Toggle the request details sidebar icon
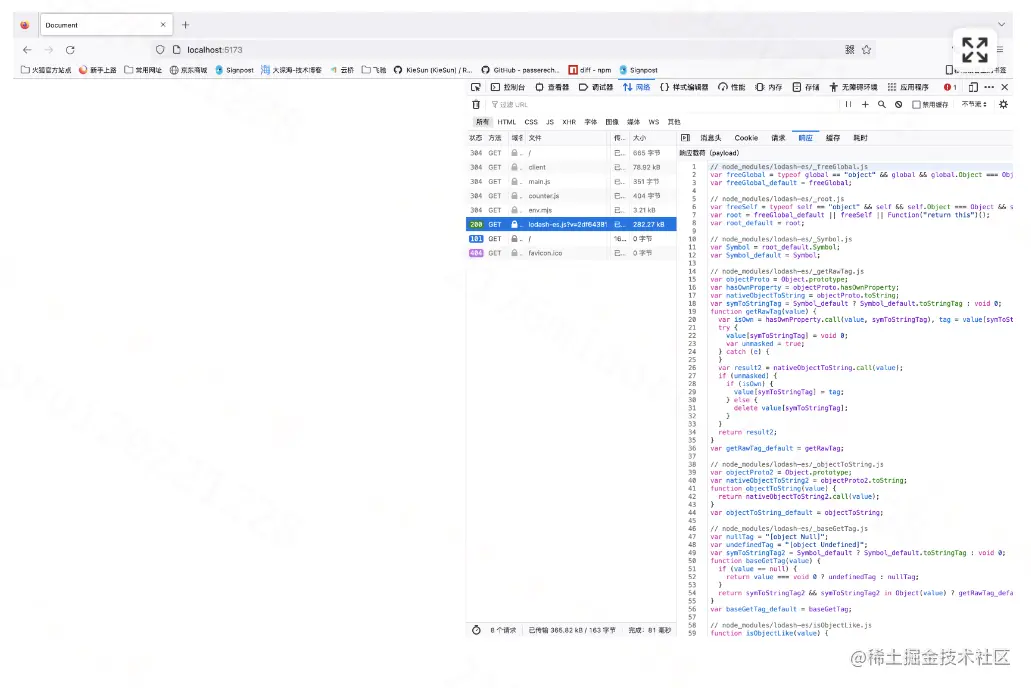The image size is (1031, 688). 685,138
